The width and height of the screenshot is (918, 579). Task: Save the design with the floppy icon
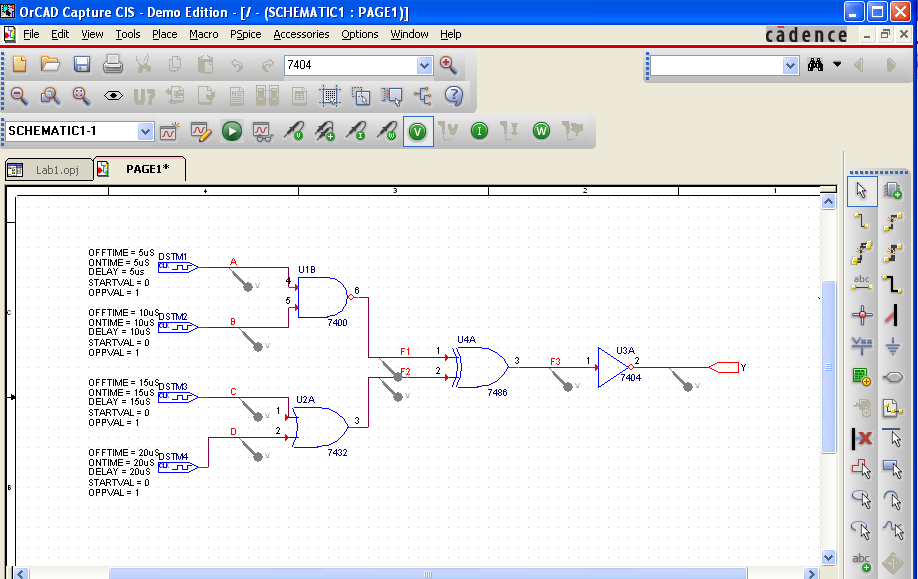[x=82, y=64]
